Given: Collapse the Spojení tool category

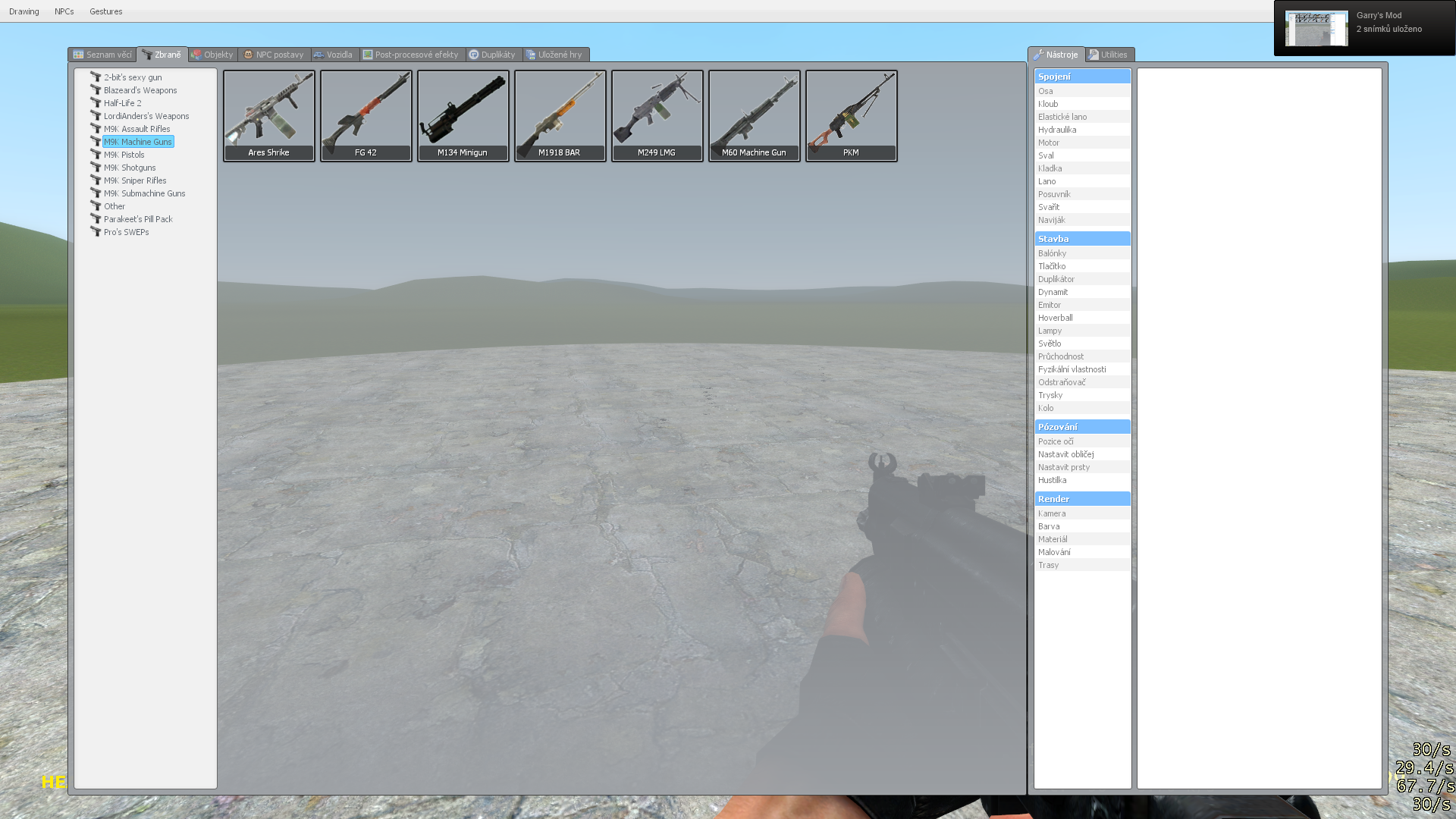Looking at the screenshot, I should tap(1082, 77).
